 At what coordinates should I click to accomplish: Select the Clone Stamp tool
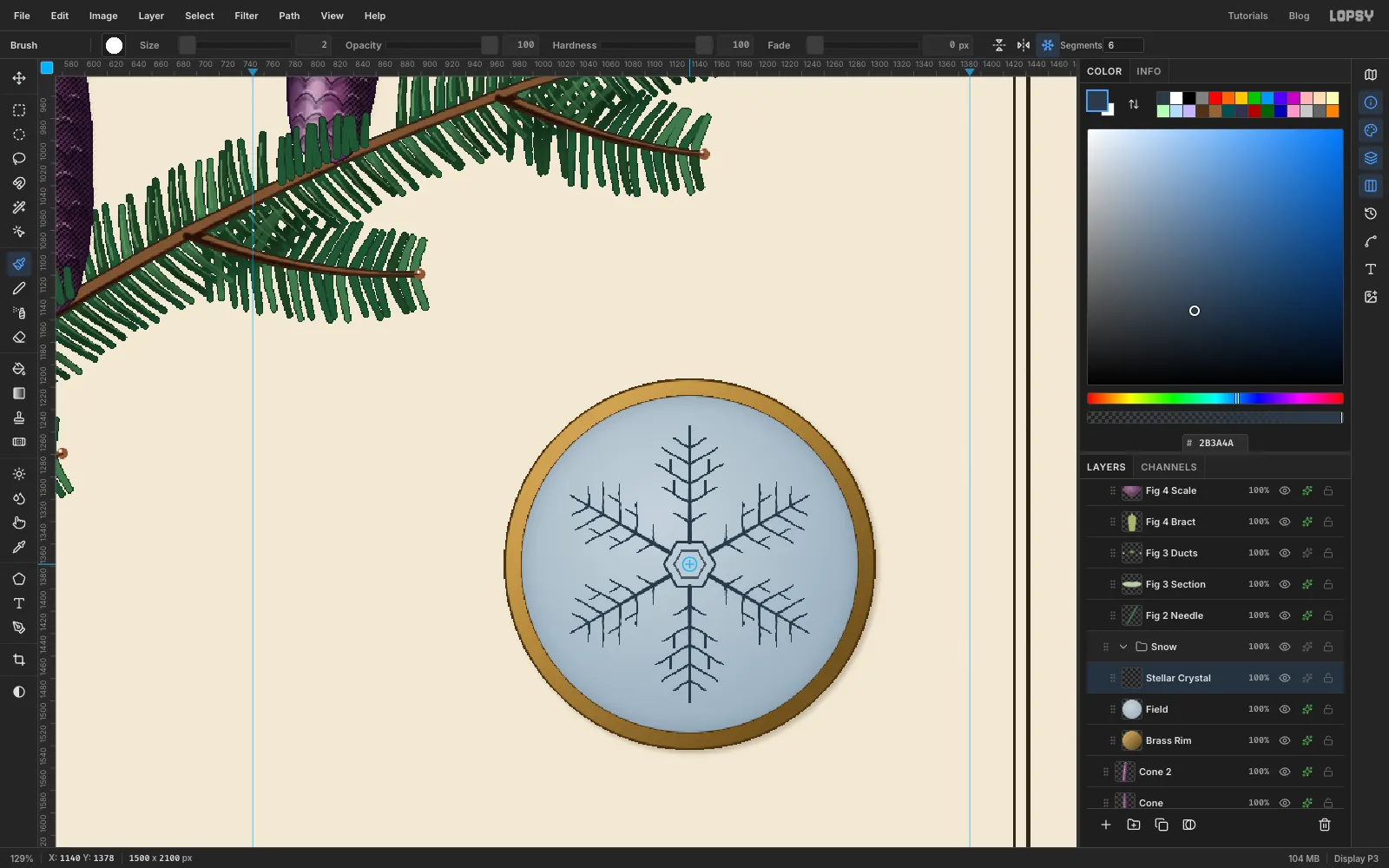(x=19, y=418)
